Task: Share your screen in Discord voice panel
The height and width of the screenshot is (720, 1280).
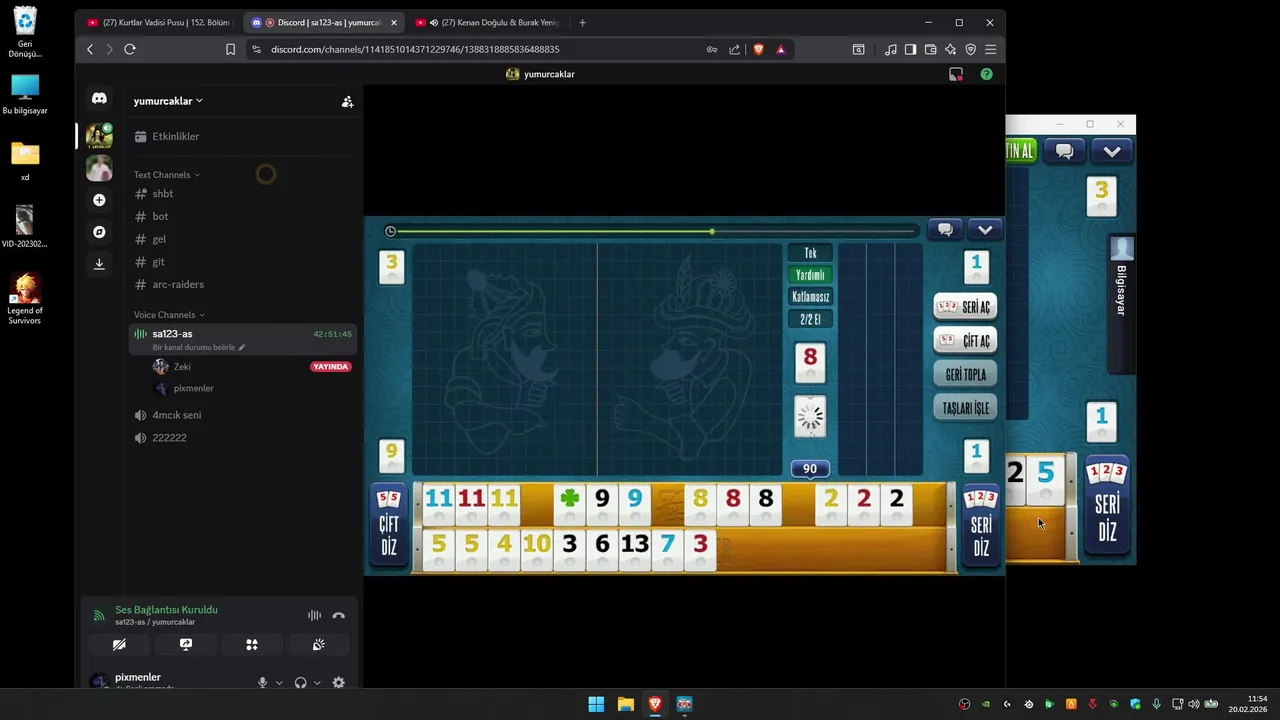Action: coord(186,645)
